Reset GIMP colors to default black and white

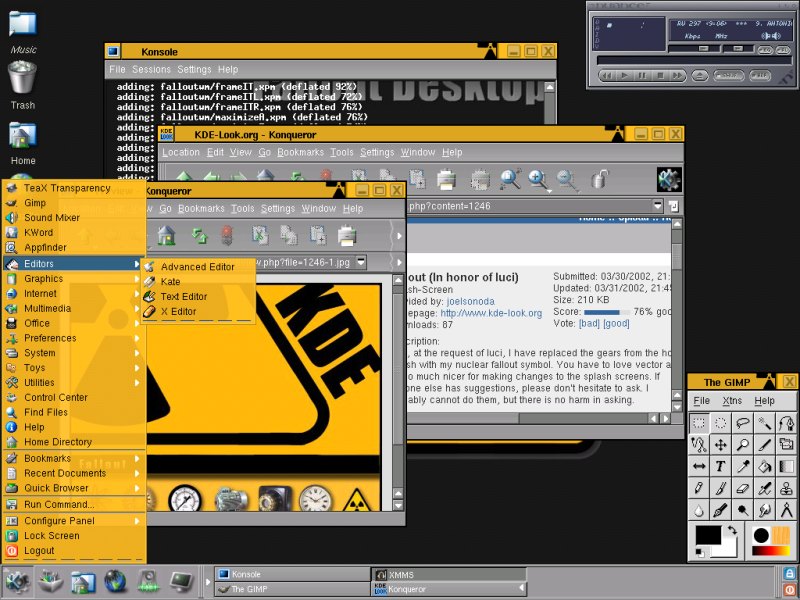pyautogui.click(x=700, y=553)
